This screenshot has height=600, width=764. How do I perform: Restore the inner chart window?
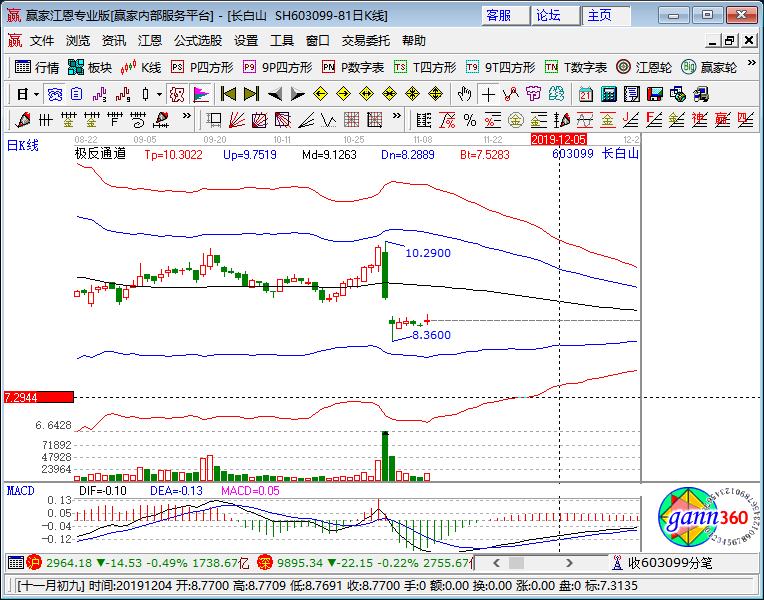point(730,41)
